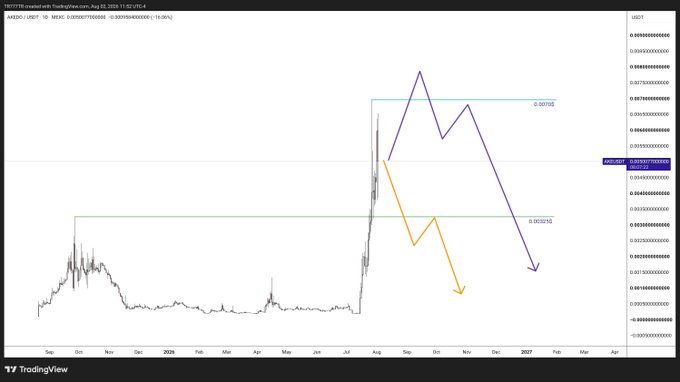Click the blue current-price tag on the axis

tap(649, 164)
